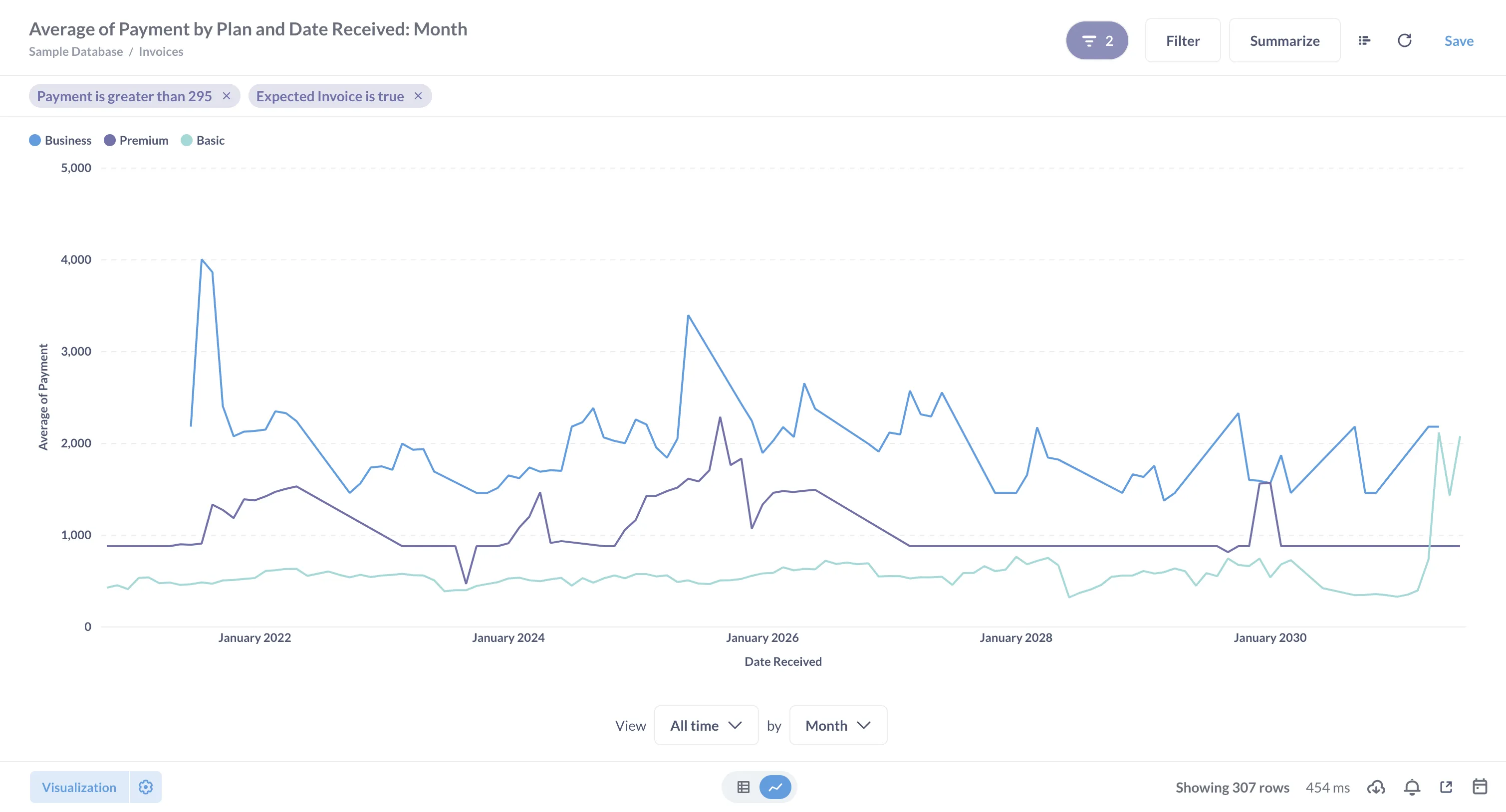Click the Filter button
The image size is (1506, 812).
point(1182,41)
